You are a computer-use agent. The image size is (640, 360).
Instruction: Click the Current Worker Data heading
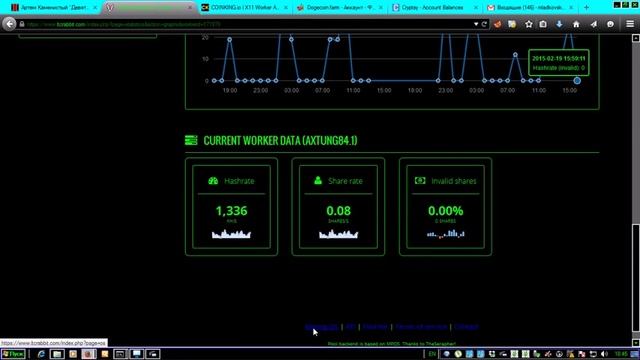coord(280,140)
